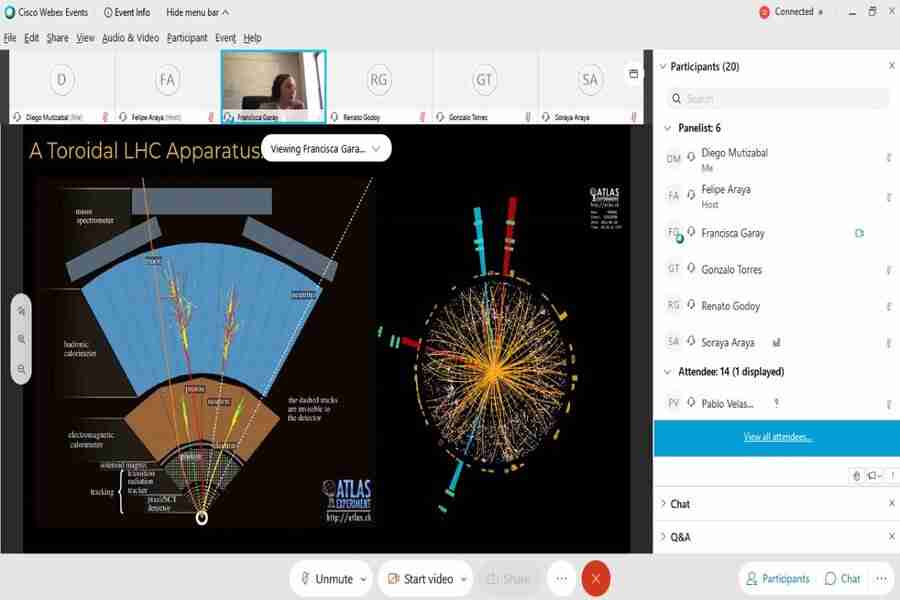This screenshot has height=600, width=900.
Task: Select Francisca Garay in participant list
Action: click(777, 233)
